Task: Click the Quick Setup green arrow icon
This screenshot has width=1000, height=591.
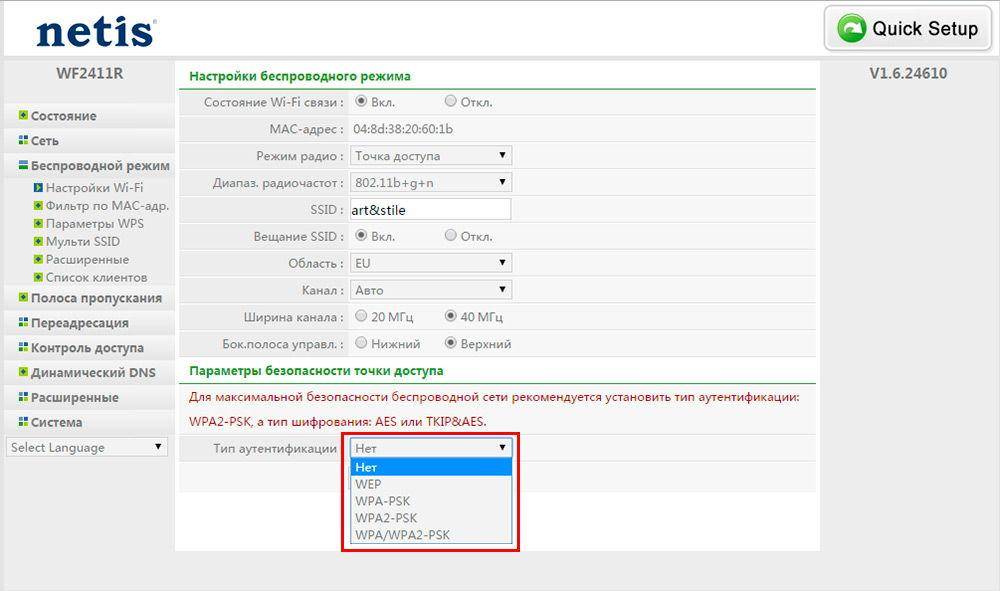Action: point(852,28)
